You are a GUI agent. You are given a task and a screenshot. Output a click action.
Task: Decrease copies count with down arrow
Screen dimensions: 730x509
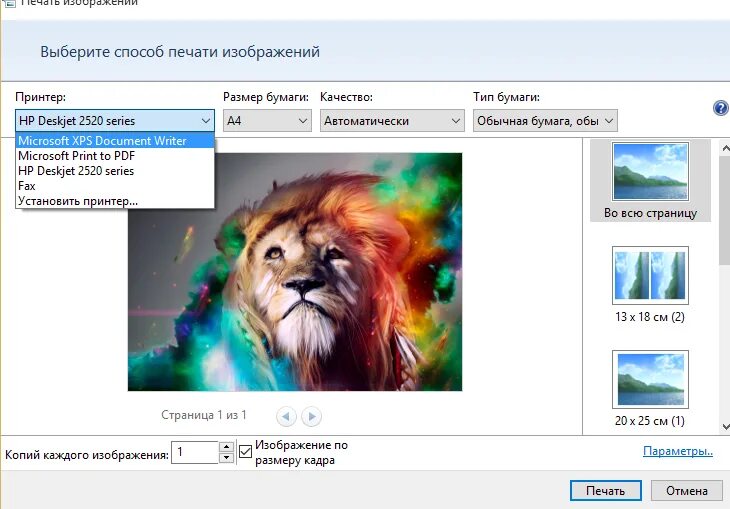pyautogui.click(x=226, y=457)
